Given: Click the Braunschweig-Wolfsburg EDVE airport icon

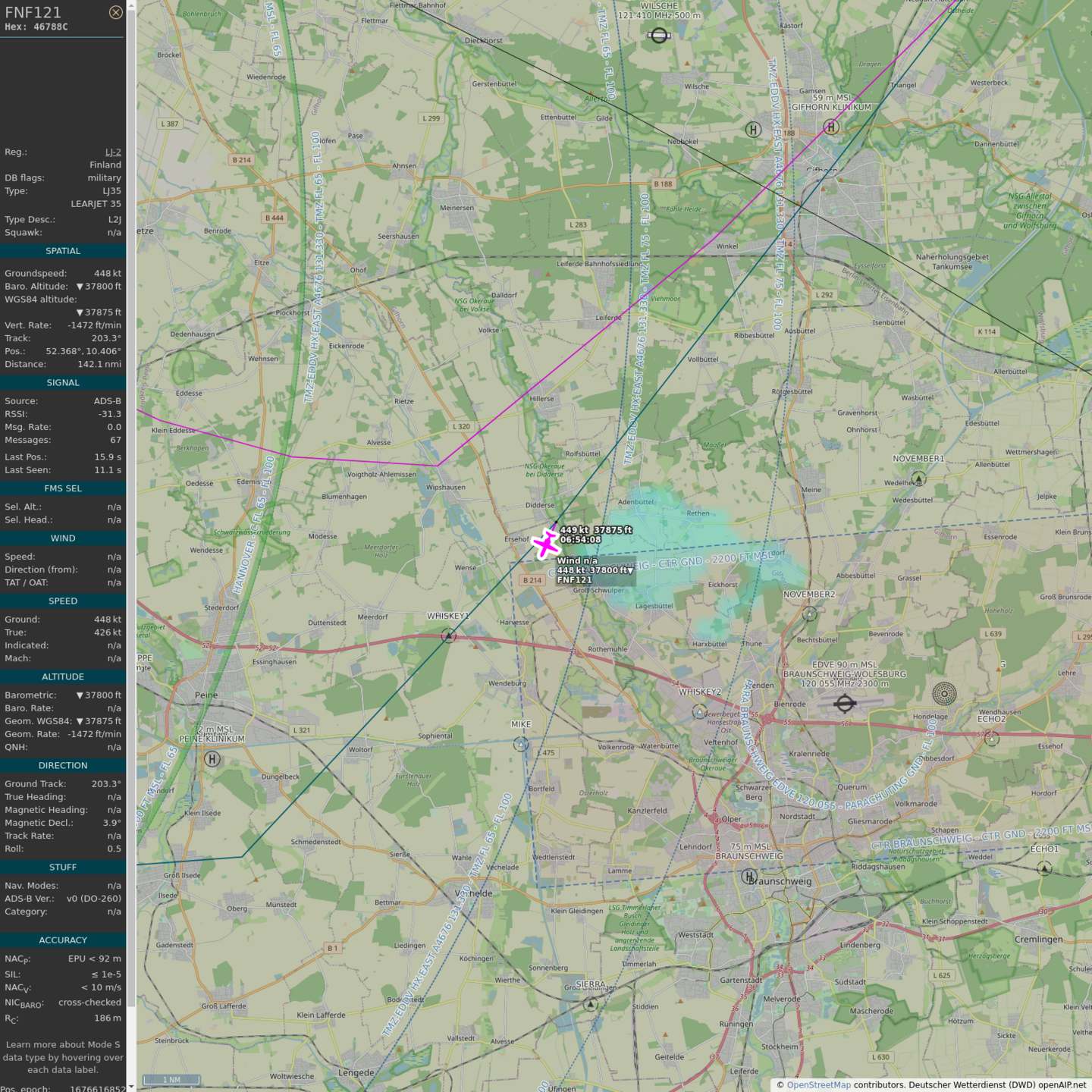Looking at the screenshot, I should (x=845, y=704).
